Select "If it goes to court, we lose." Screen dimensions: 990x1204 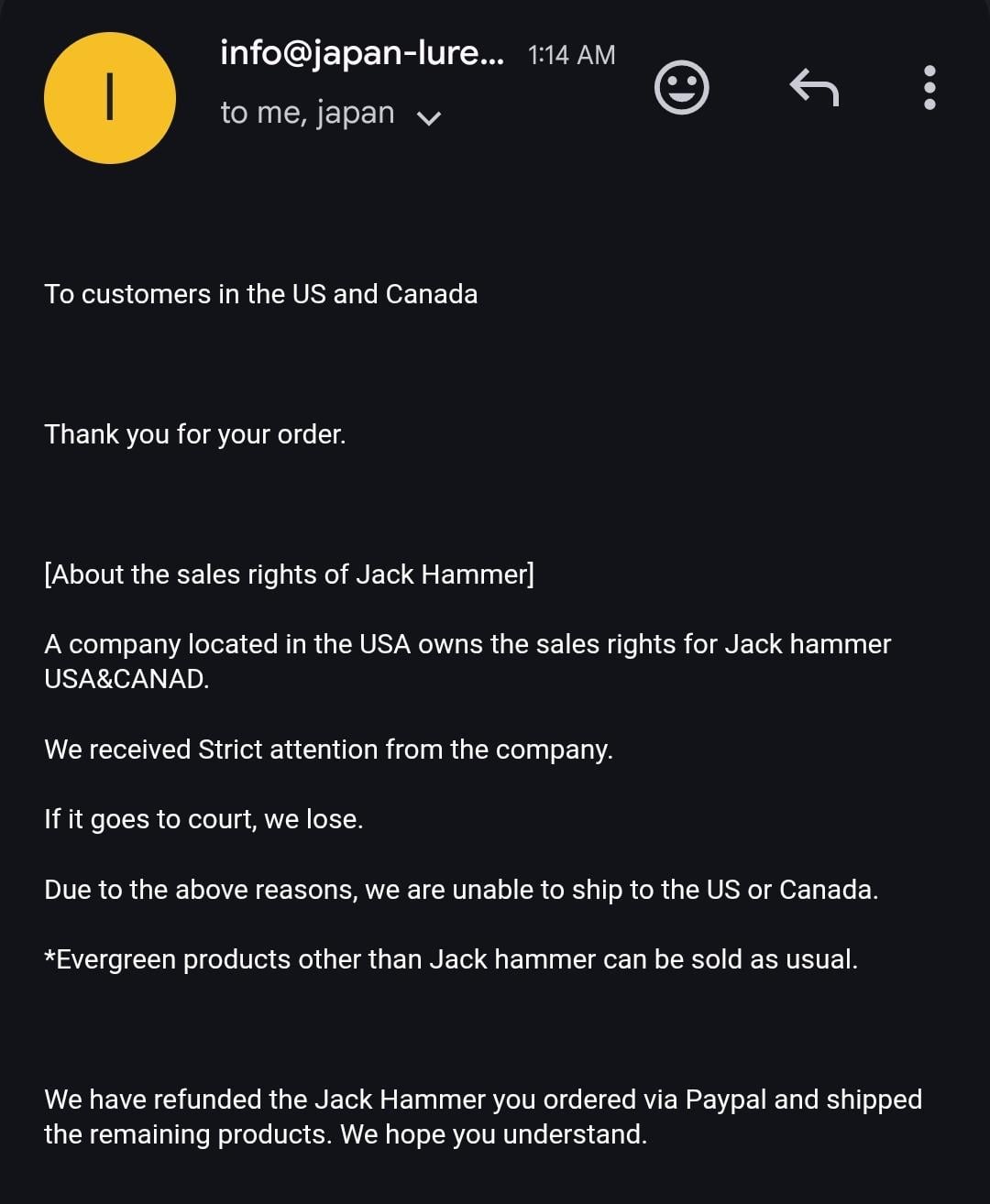203,819
